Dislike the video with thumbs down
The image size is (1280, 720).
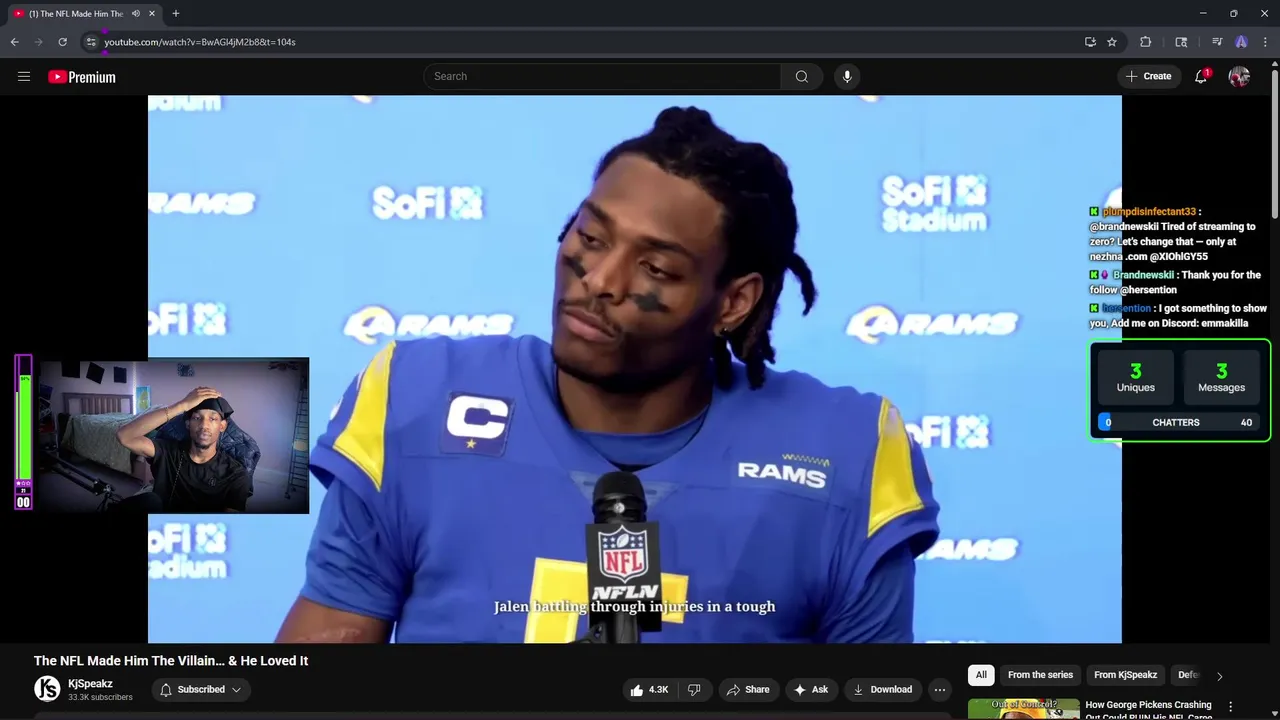click(695, 690)
